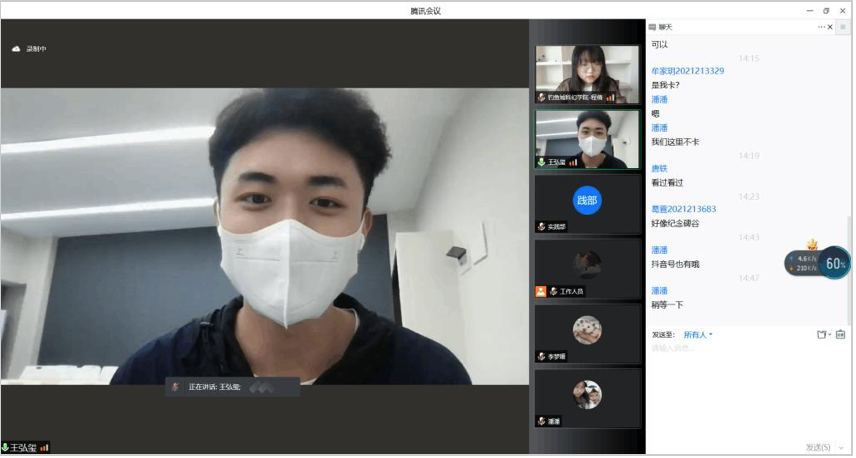Viewport: 856px width, 458px height.
Task: Click the 60% network speed floating widget
Action: pyautogui.click(x=834, y=263)
